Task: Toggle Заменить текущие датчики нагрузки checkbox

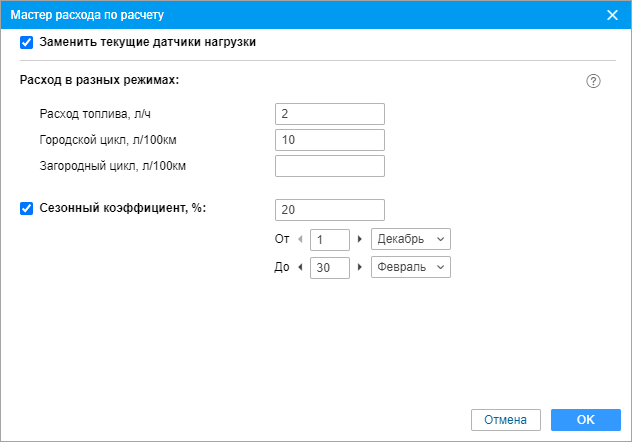Action: [27, 43]
